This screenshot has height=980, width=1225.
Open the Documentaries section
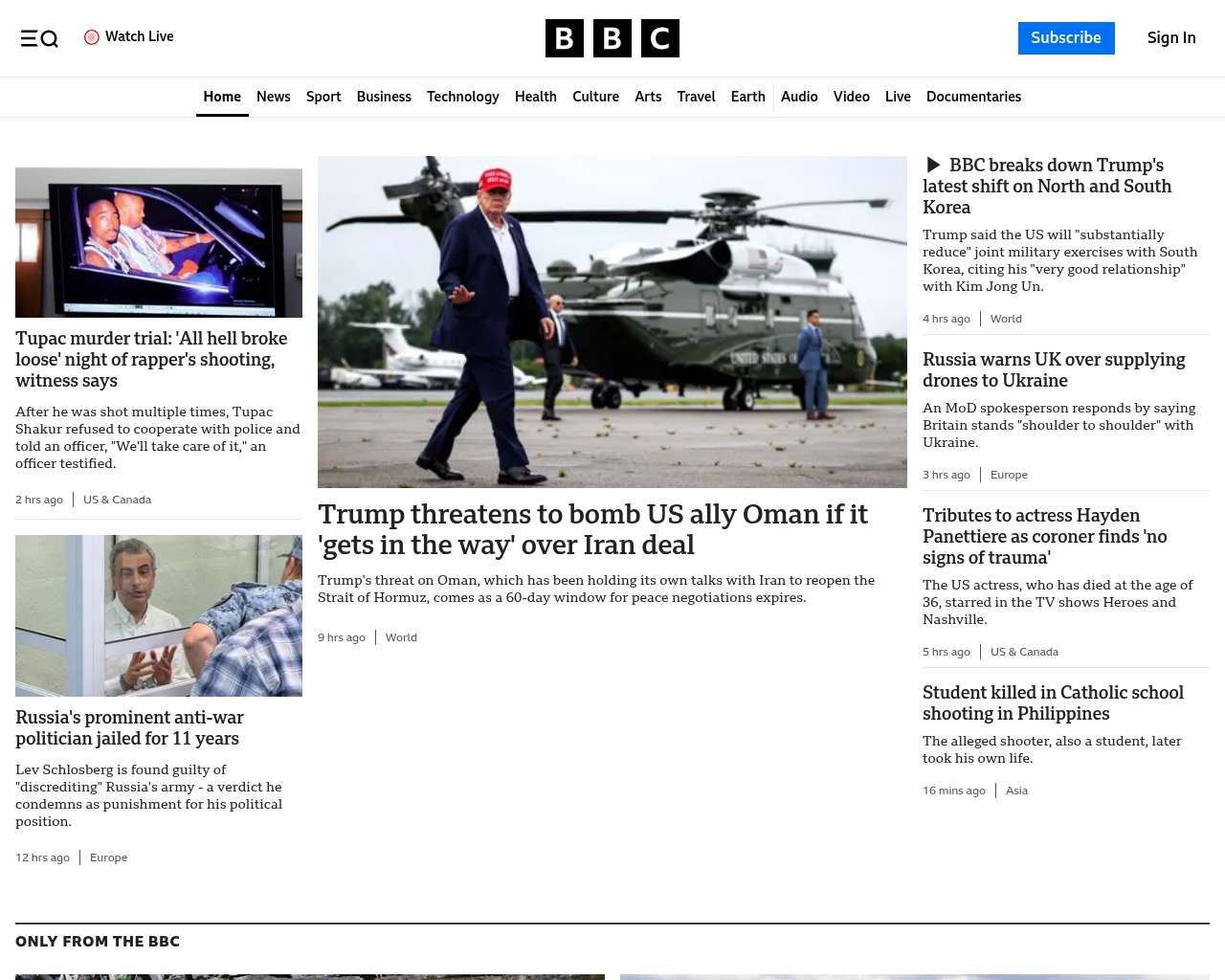point(973,97)
